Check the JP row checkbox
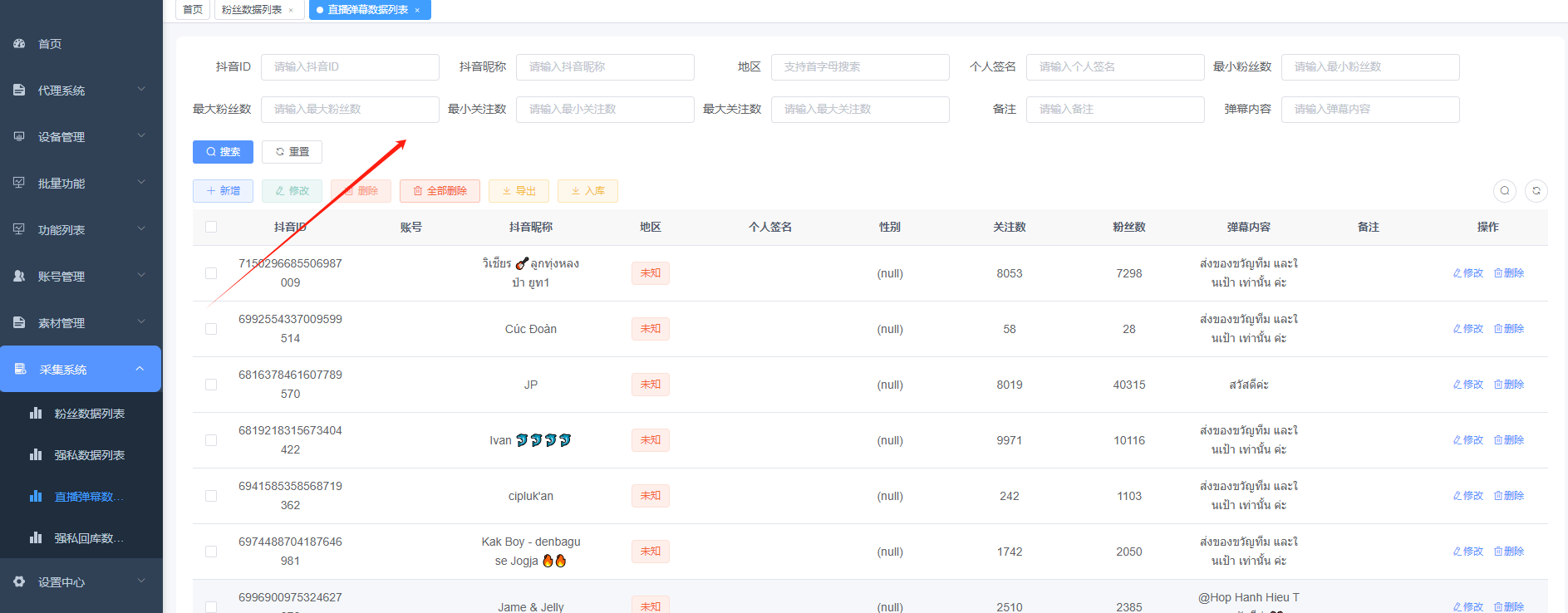The height and width of the screenshot is (613, 1568). [x=211, y=385]
